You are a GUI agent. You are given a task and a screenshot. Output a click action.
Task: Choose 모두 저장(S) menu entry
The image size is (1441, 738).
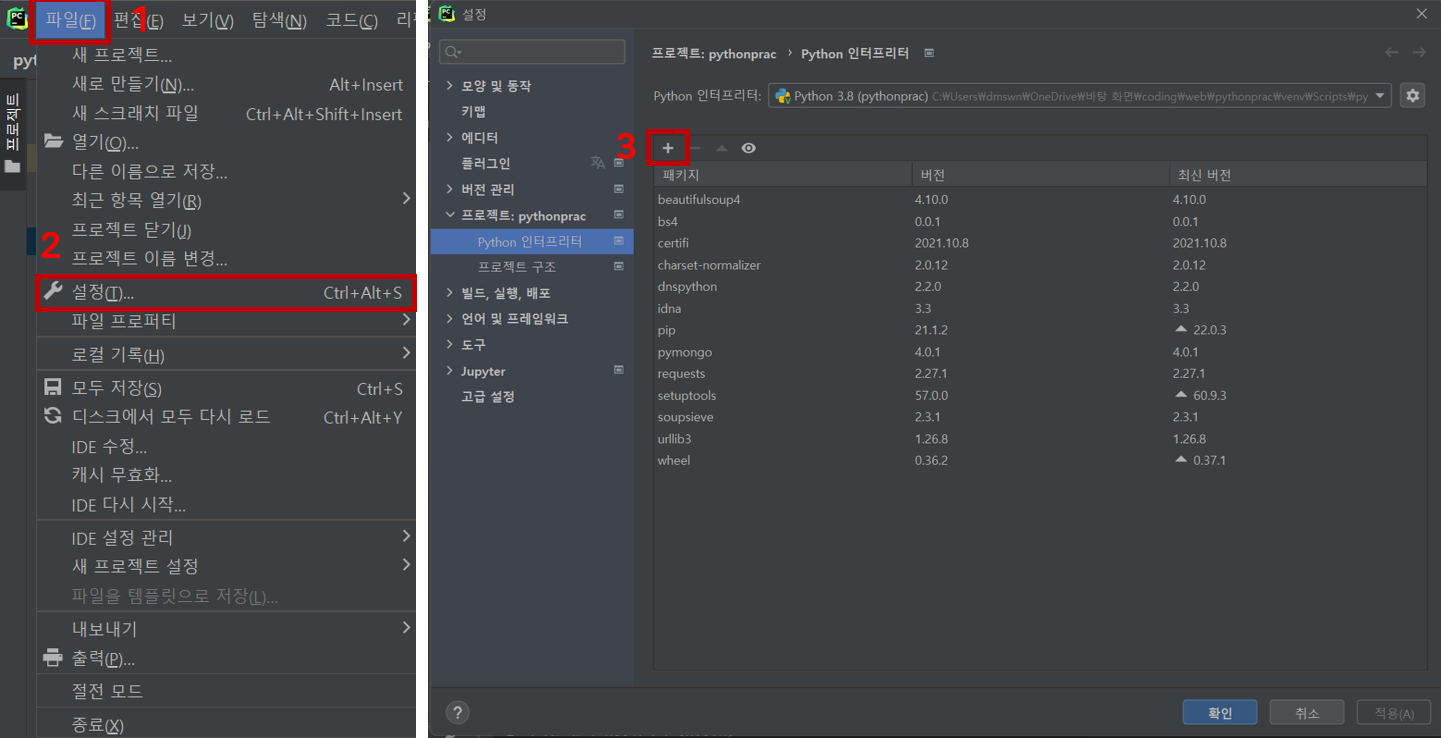(x=116, y=389)
